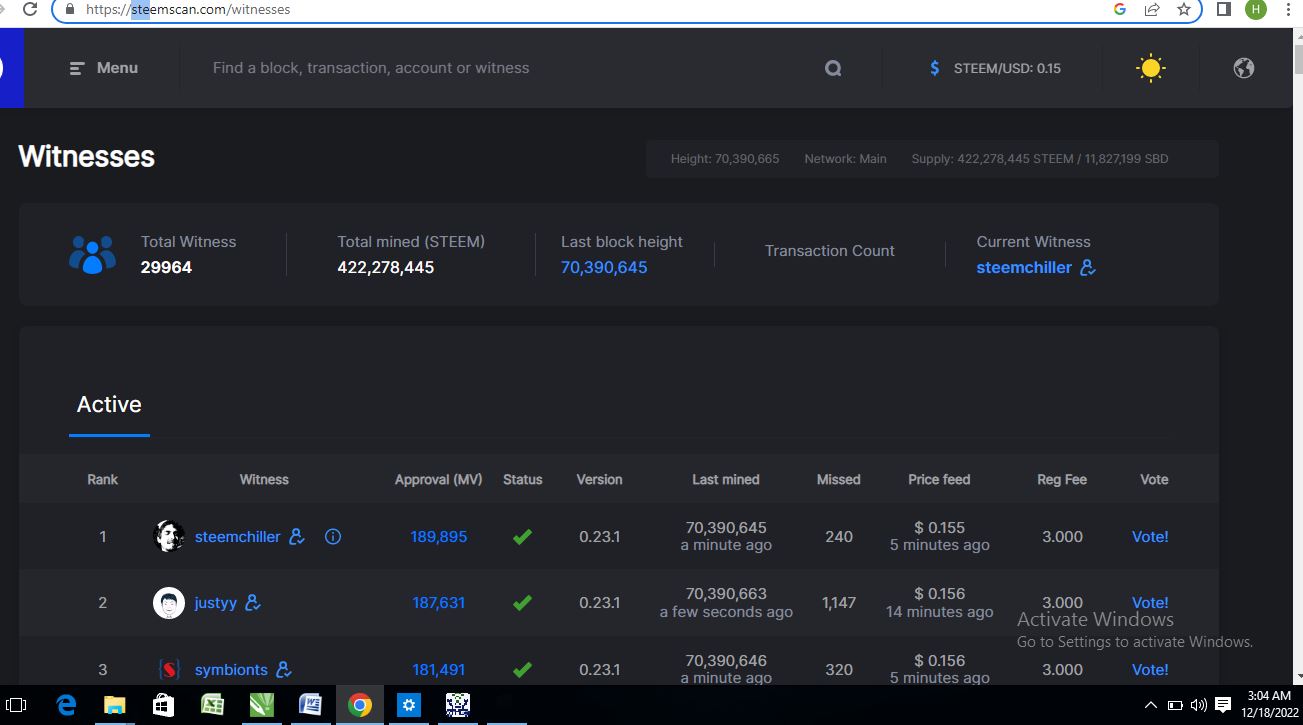Open symbionts witness link
Image resolution: width=1303 pixels, height=725 pixels.
(232, 670)
